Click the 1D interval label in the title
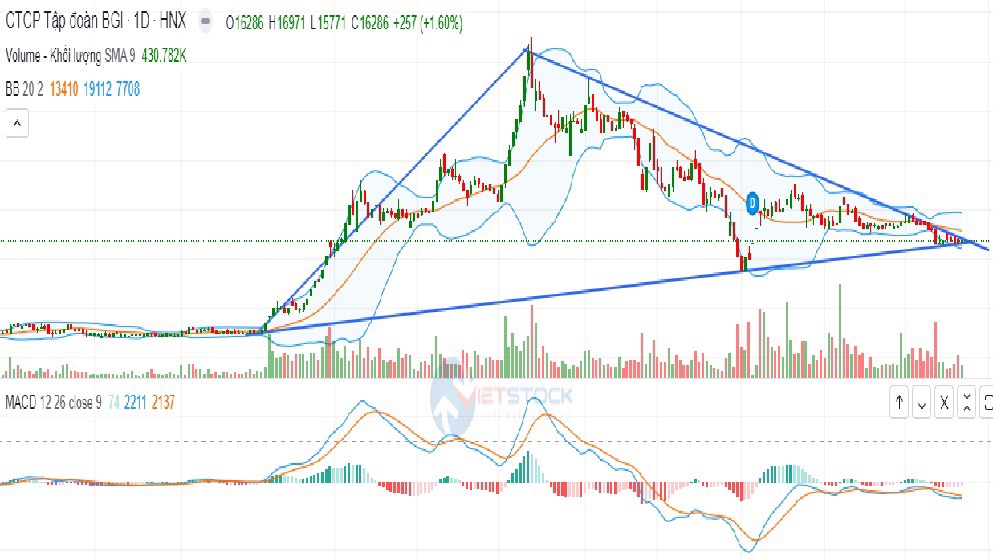Viewport: 993px width, 559px height. [x=141, y=22]
